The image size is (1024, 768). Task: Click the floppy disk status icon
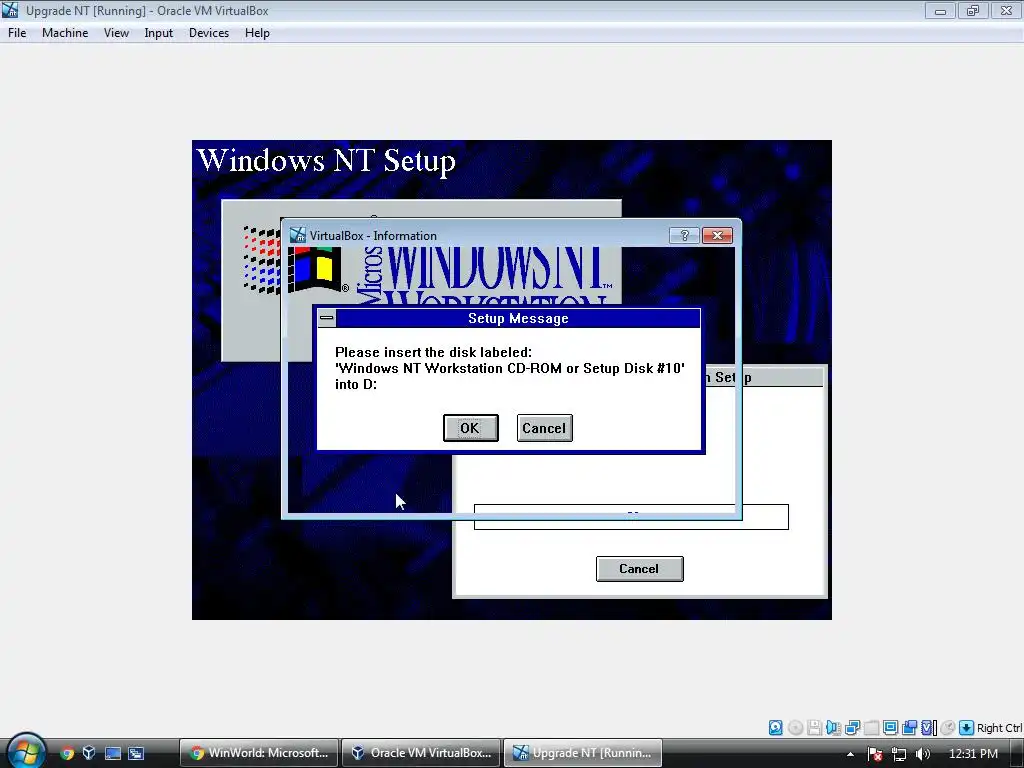(x=814, y=728)
